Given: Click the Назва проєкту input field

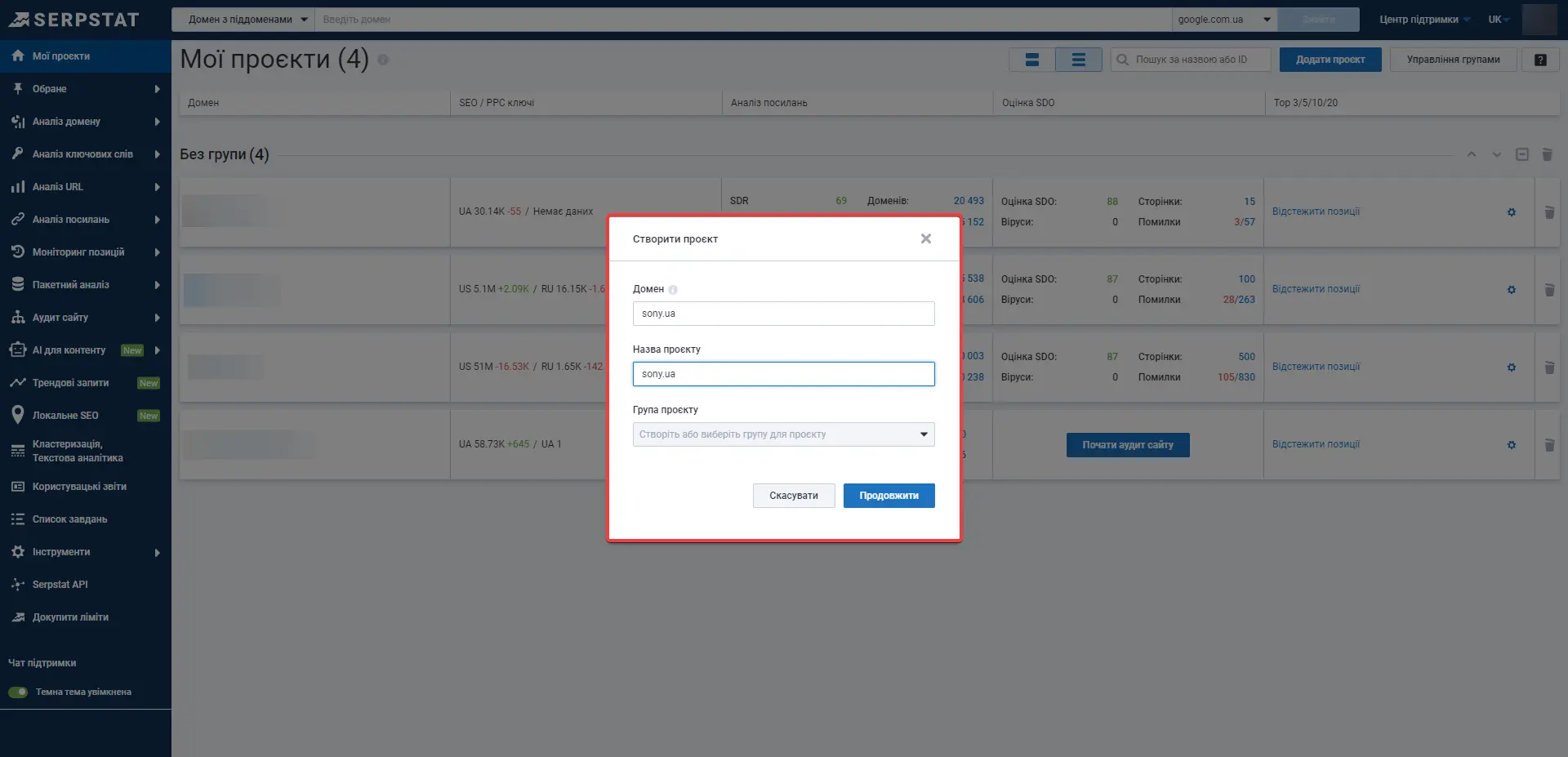Looking at the screenshot, I should (783, 374).
